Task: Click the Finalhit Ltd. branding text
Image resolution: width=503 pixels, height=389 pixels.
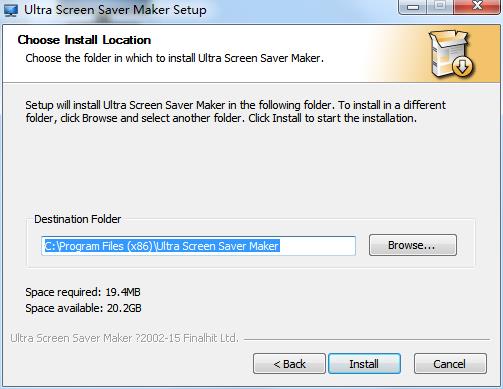Action: pos(125,338)
